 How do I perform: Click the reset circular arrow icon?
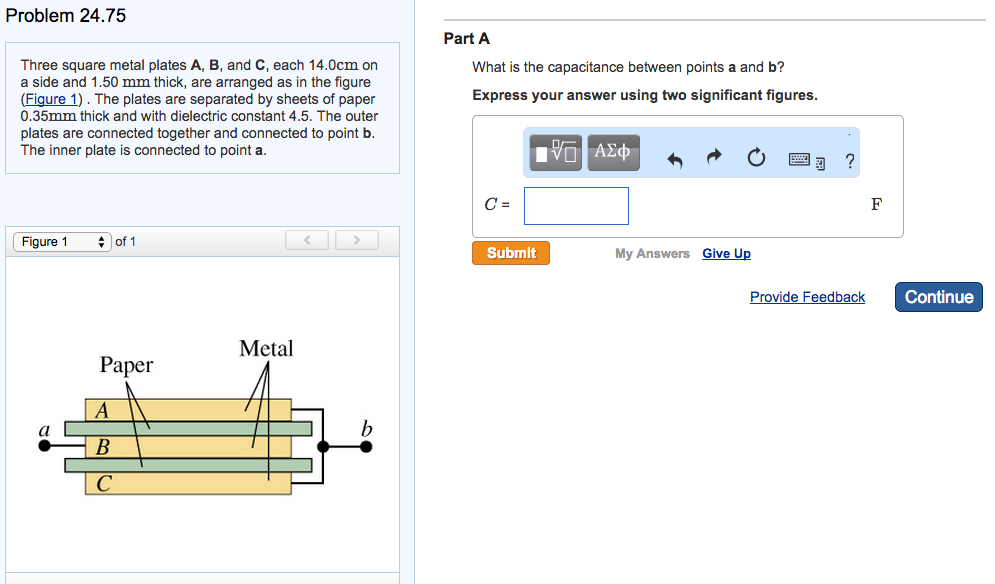pos(756,157)
